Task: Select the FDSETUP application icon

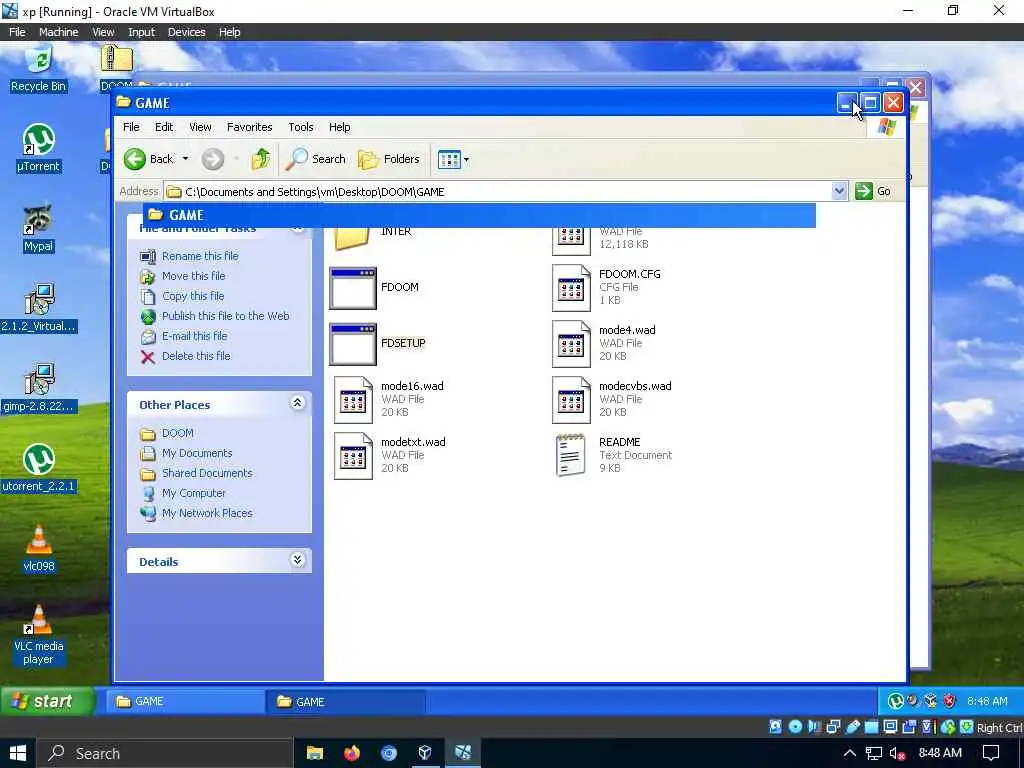Action: pos(353,344)
